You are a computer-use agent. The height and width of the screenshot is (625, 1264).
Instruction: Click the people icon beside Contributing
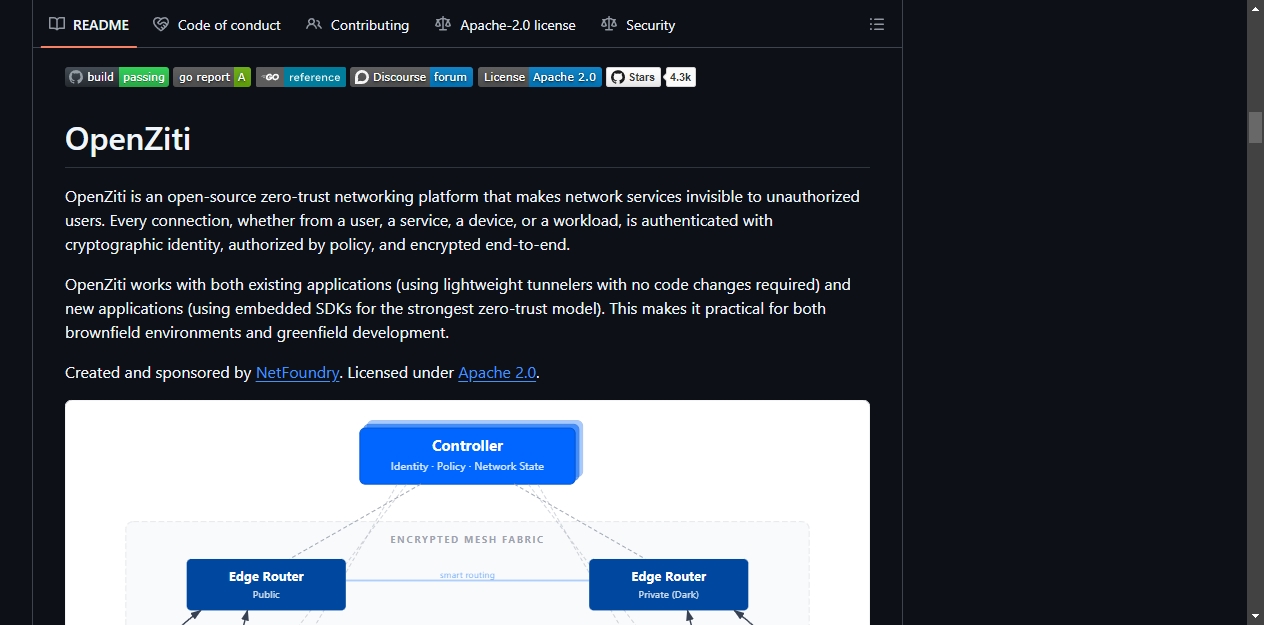point(314,24)
